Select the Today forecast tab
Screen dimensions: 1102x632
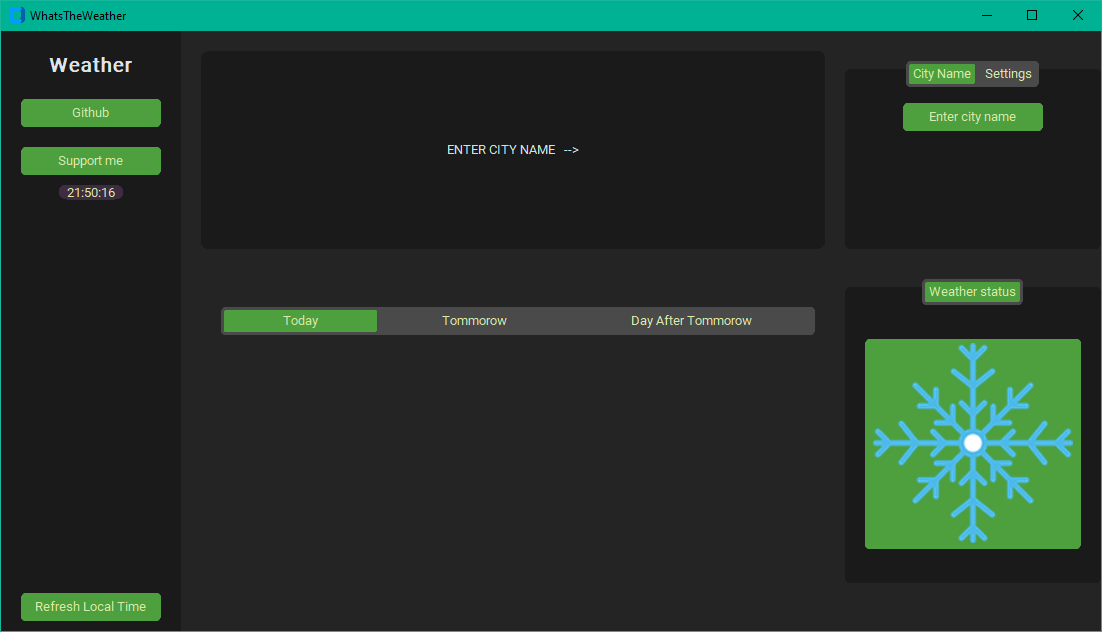pyautogui.click(x=300, y=321)
